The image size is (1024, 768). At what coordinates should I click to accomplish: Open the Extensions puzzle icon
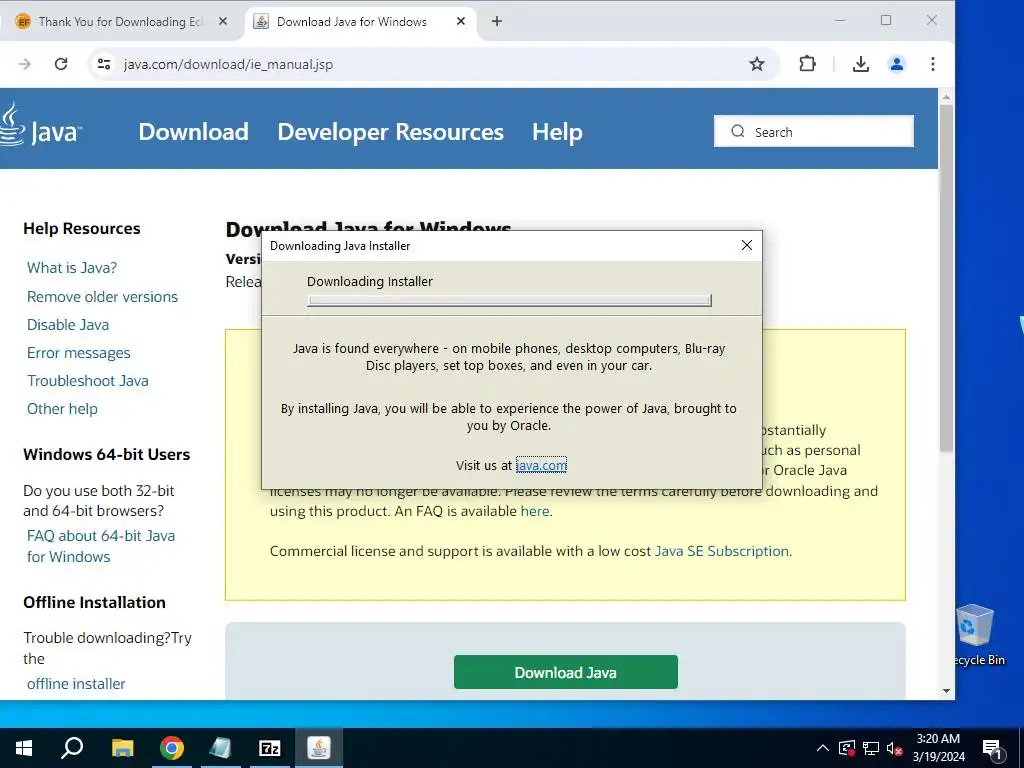tap(807, 64)
